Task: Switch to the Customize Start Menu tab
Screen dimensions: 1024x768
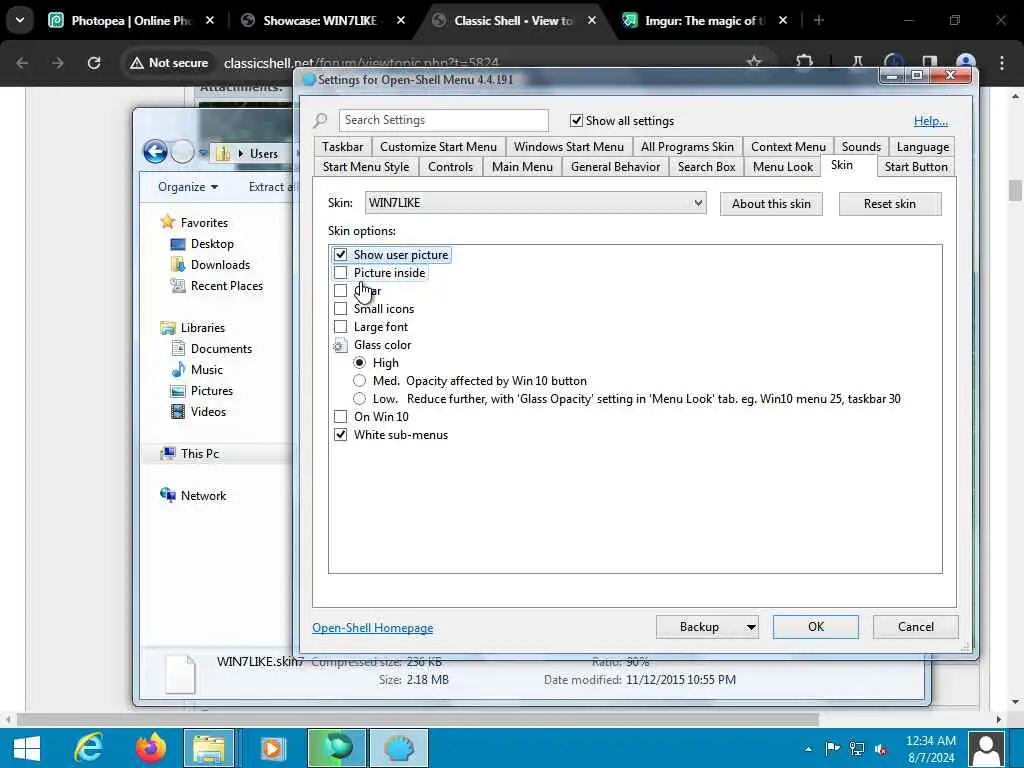Action: pyautogui.click(x=438, y=147)
